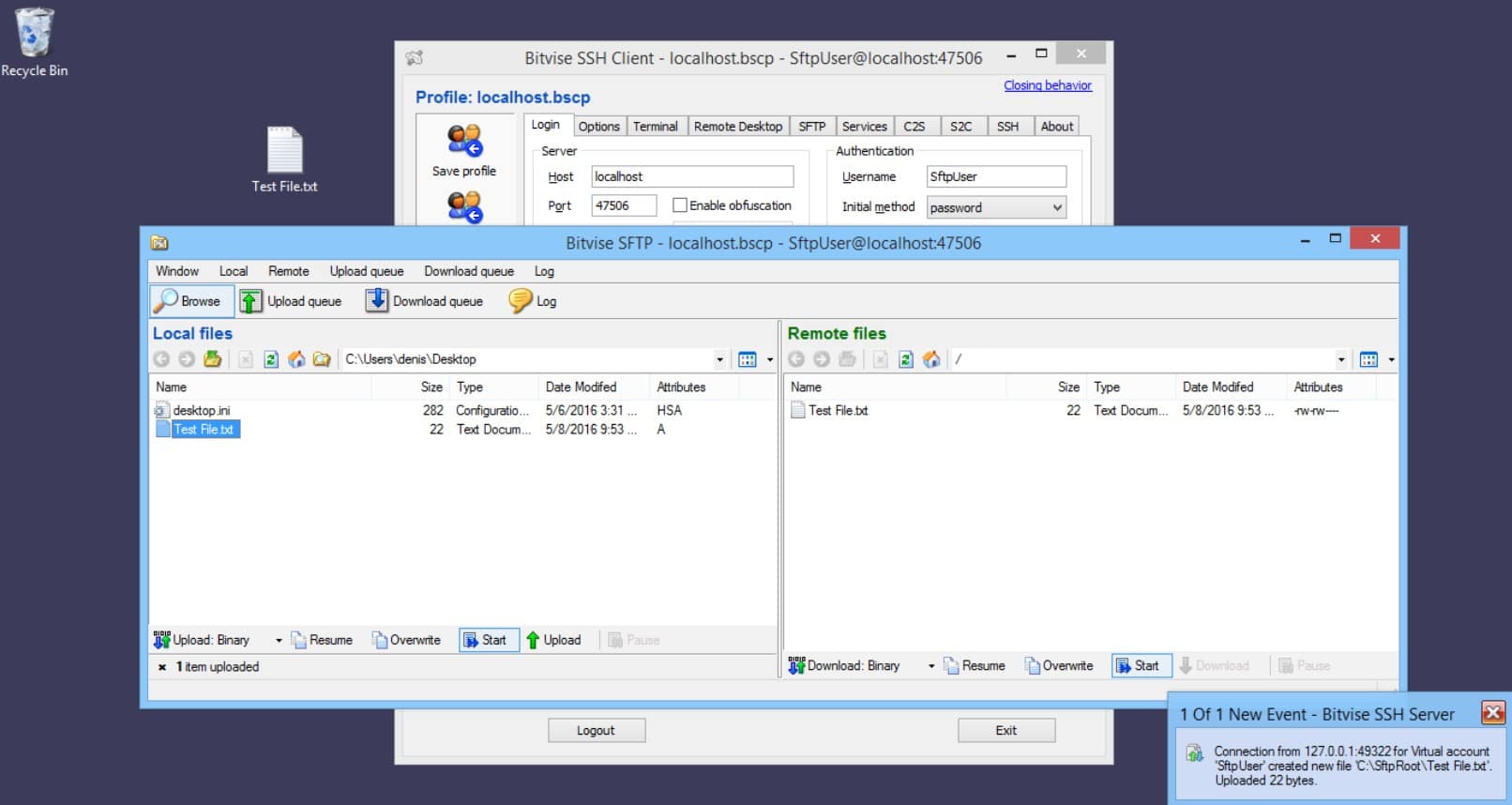1512x805 pixels.
Task: Open the Log menu in menu bar
Action: [545, 271]
